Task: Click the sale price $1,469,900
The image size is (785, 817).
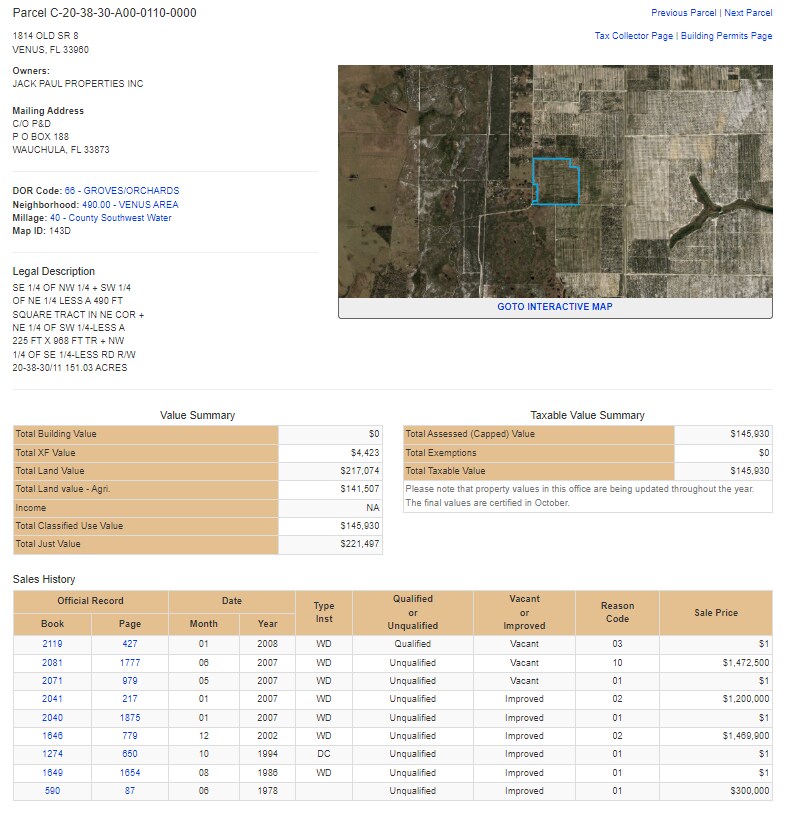Action: (745, 736)
